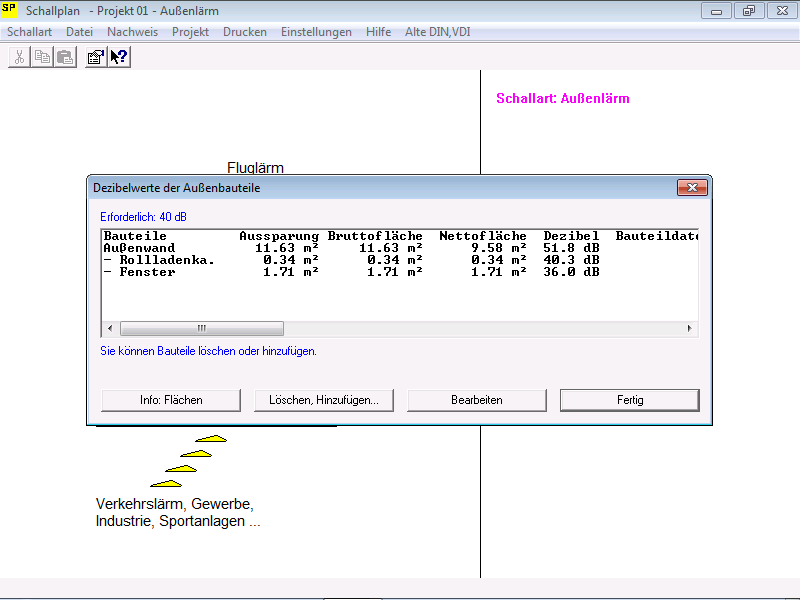
Task: Open the Hilfe menu
Action: [378, 32]
